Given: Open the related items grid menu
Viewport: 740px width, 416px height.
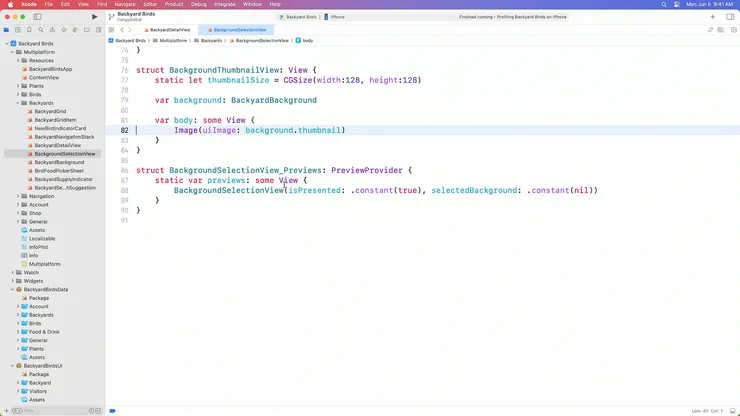Looking at the screenshot, I should pyautogui.click(x=111, y=30).
